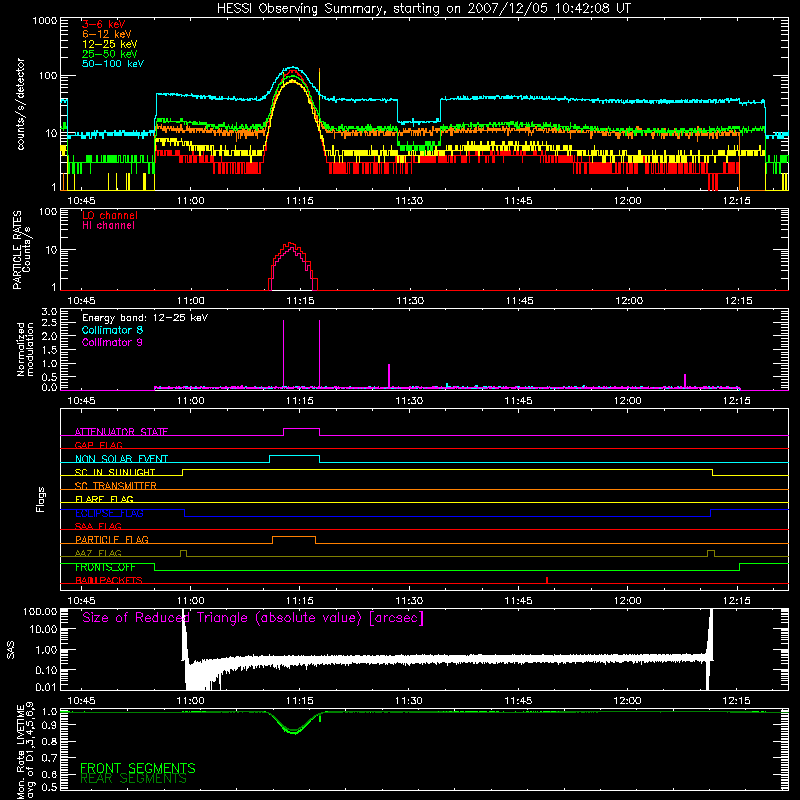Click the LO channel legend label

(x=110, y=215)
